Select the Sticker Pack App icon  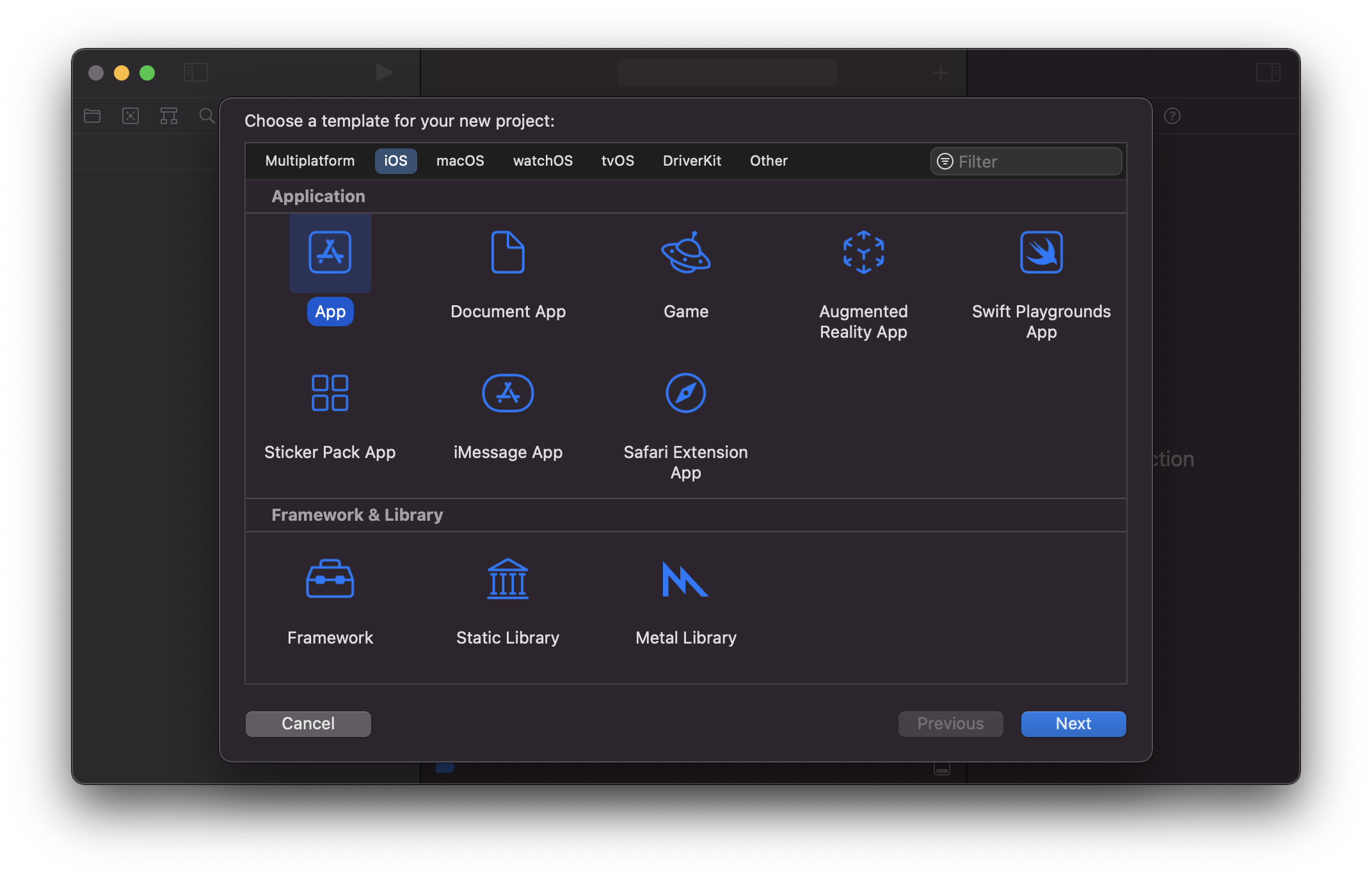click(330, 393)
